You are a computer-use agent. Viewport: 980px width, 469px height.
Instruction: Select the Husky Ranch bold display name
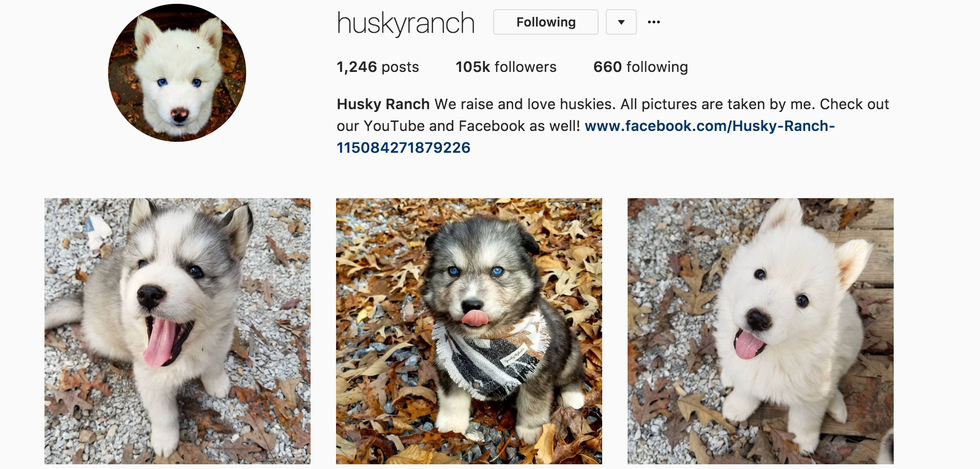tap(383, 104)
